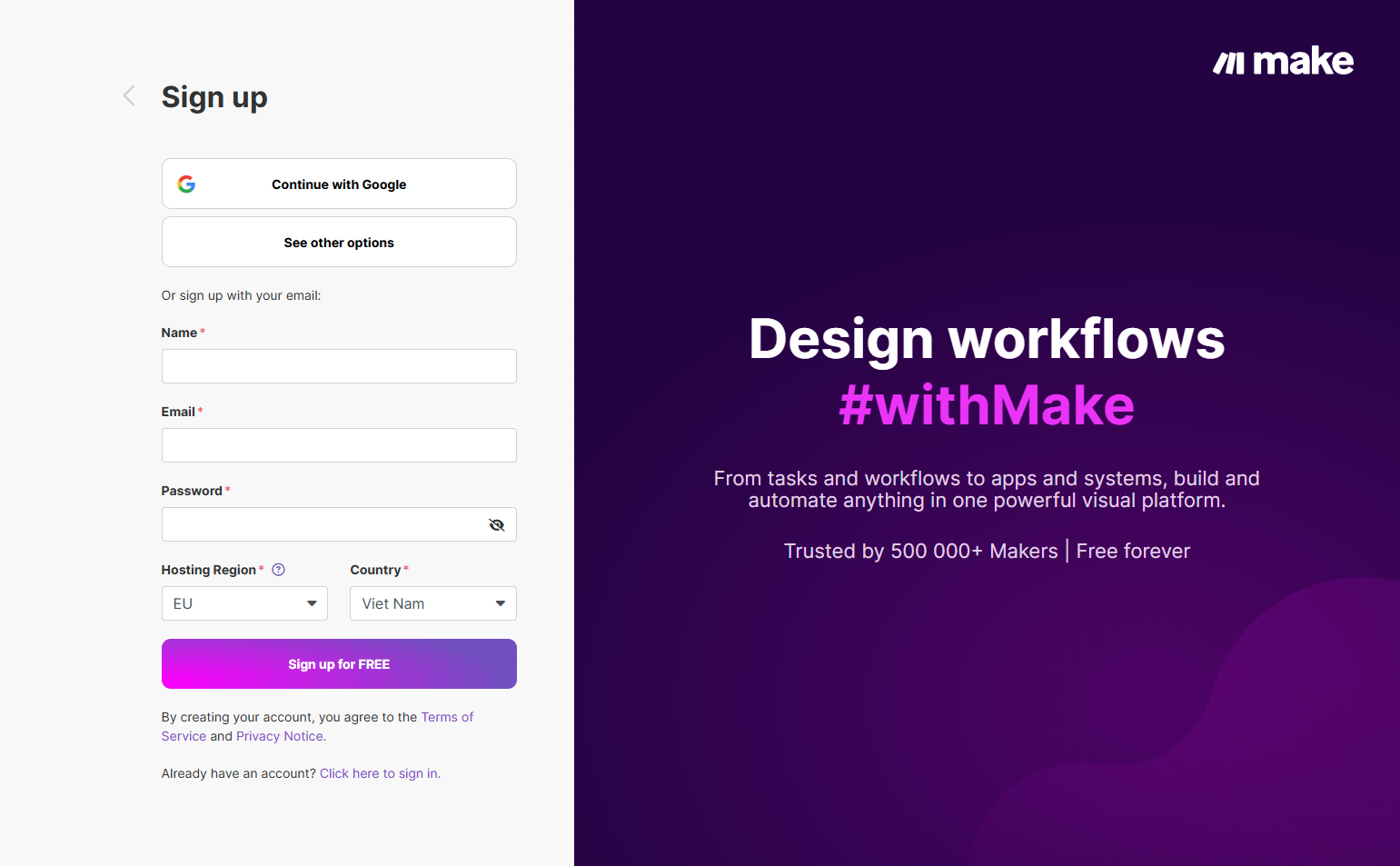Click the chevron on the EU selector

coord(312,602)
